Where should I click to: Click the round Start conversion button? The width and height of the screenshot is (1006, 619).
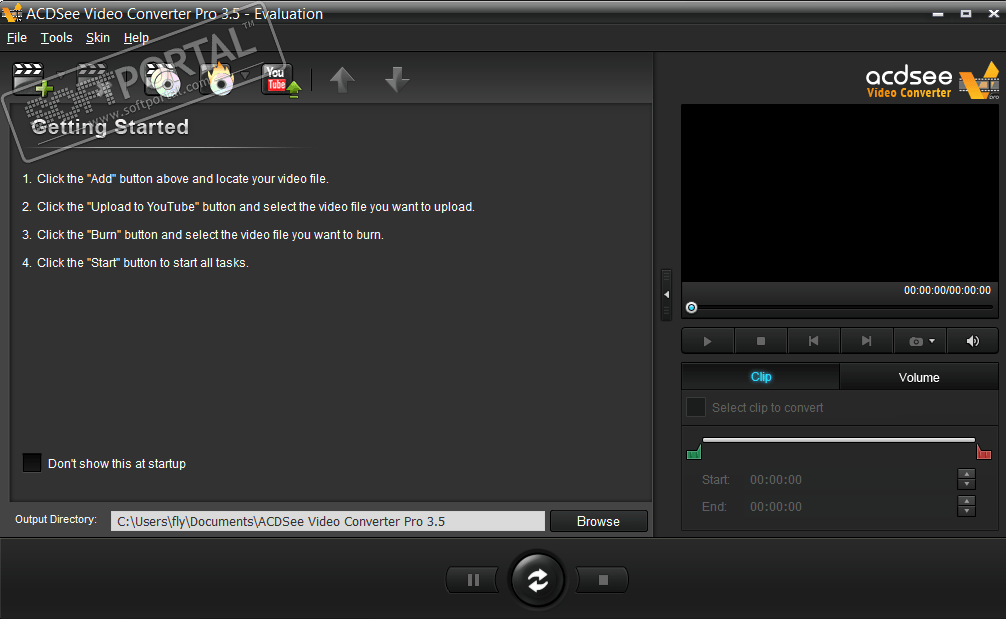538,580
